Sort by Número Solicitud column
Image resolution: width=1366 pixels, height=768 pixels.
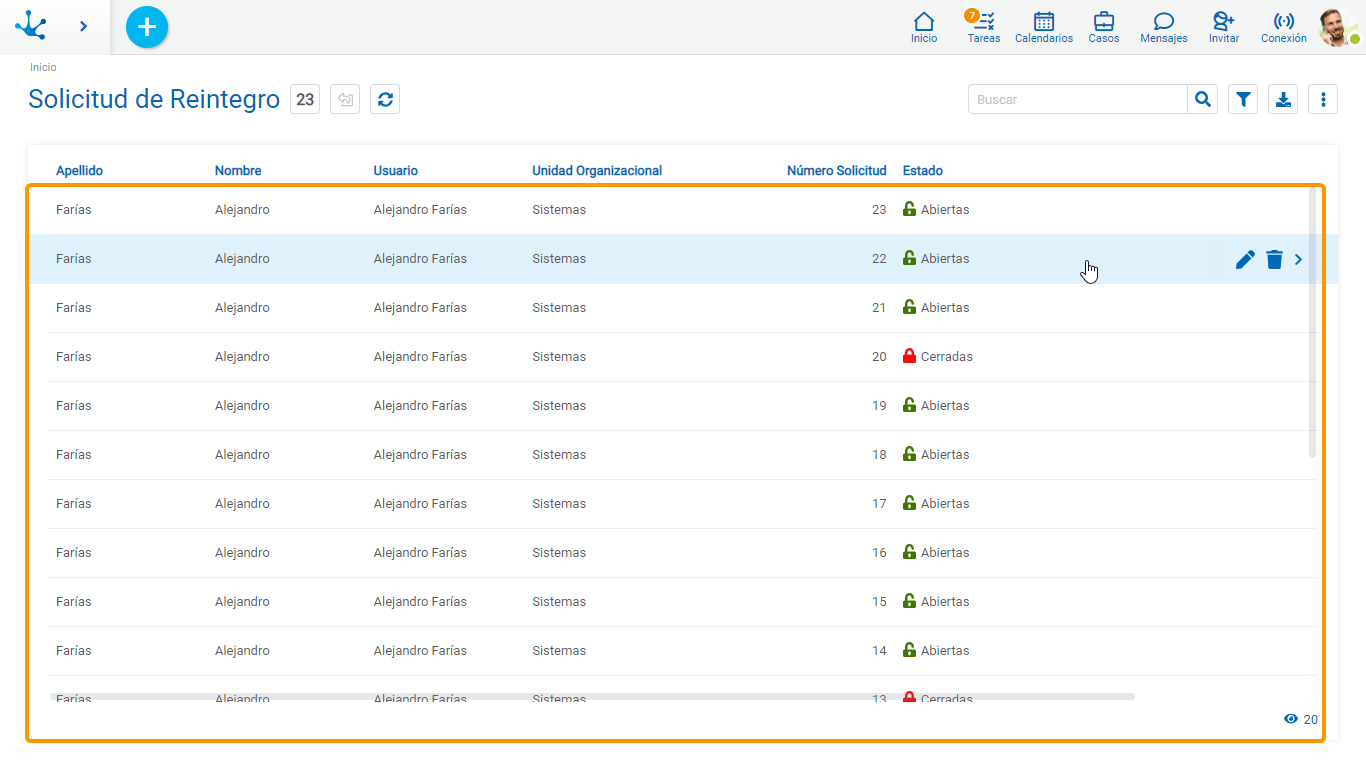click(836, 171)
